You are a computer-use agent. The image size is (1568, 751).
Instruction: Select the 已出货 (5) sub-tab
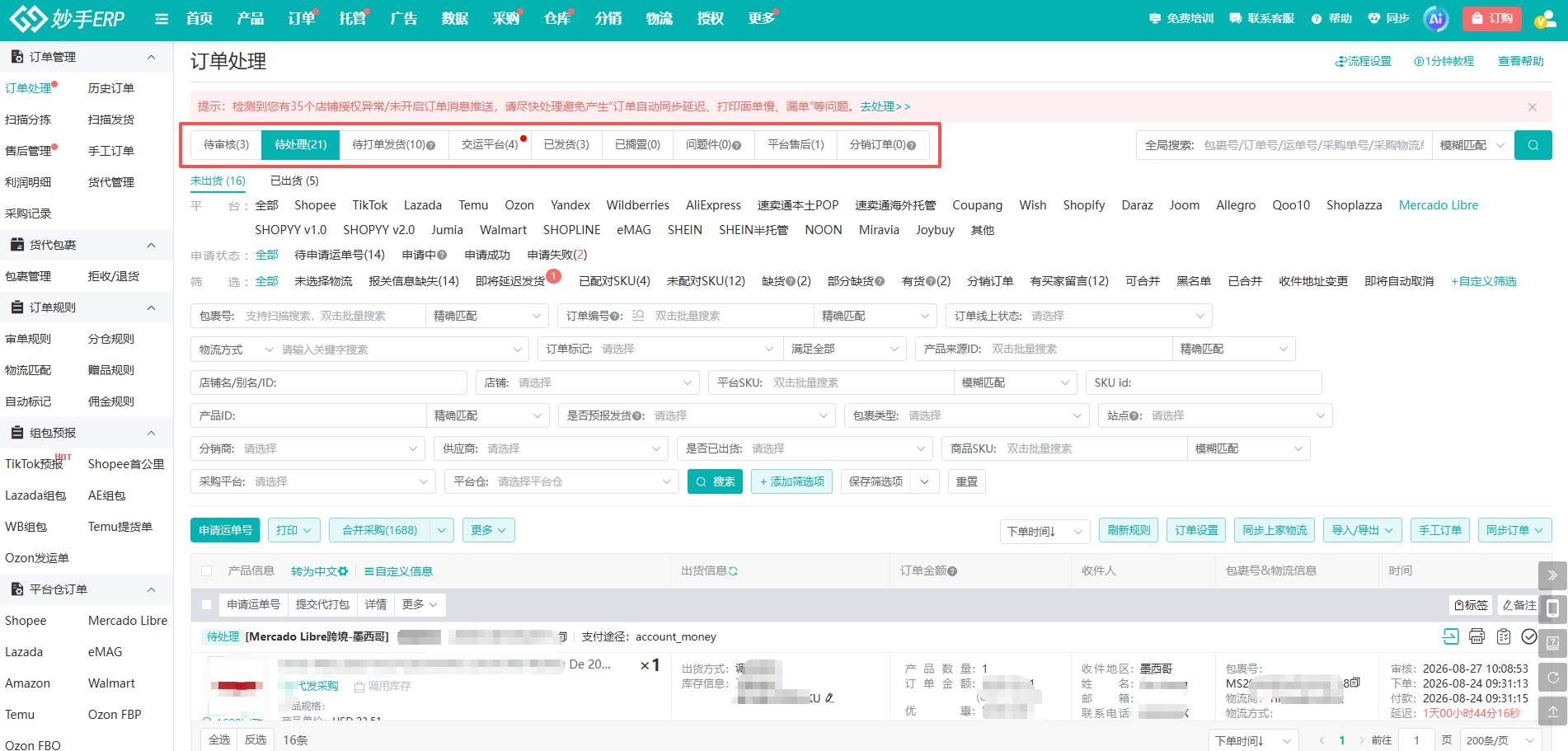(x=294, y=181)
